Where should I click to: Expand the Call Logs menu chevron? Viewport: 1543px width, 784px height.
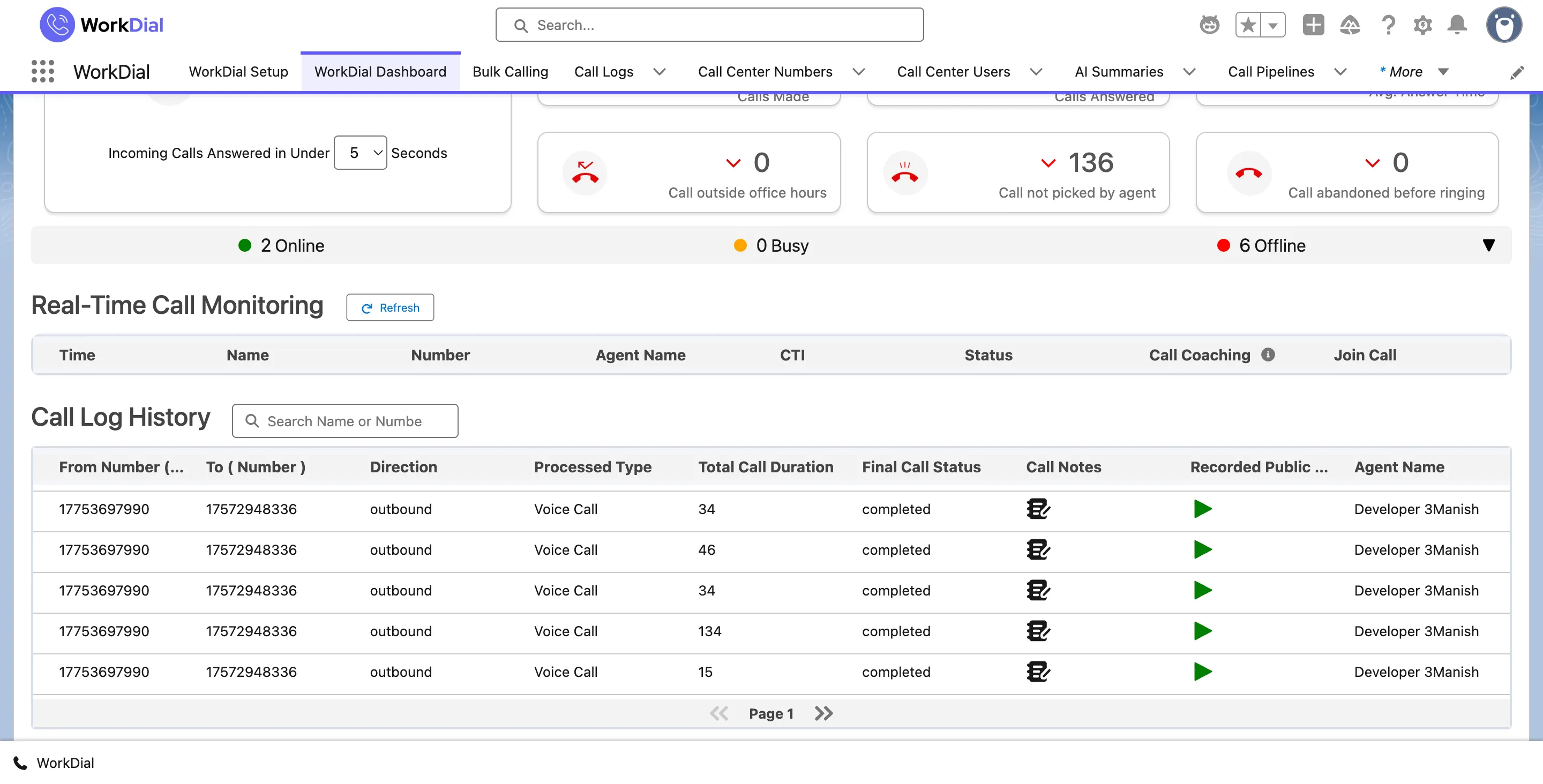pos(660,72)
